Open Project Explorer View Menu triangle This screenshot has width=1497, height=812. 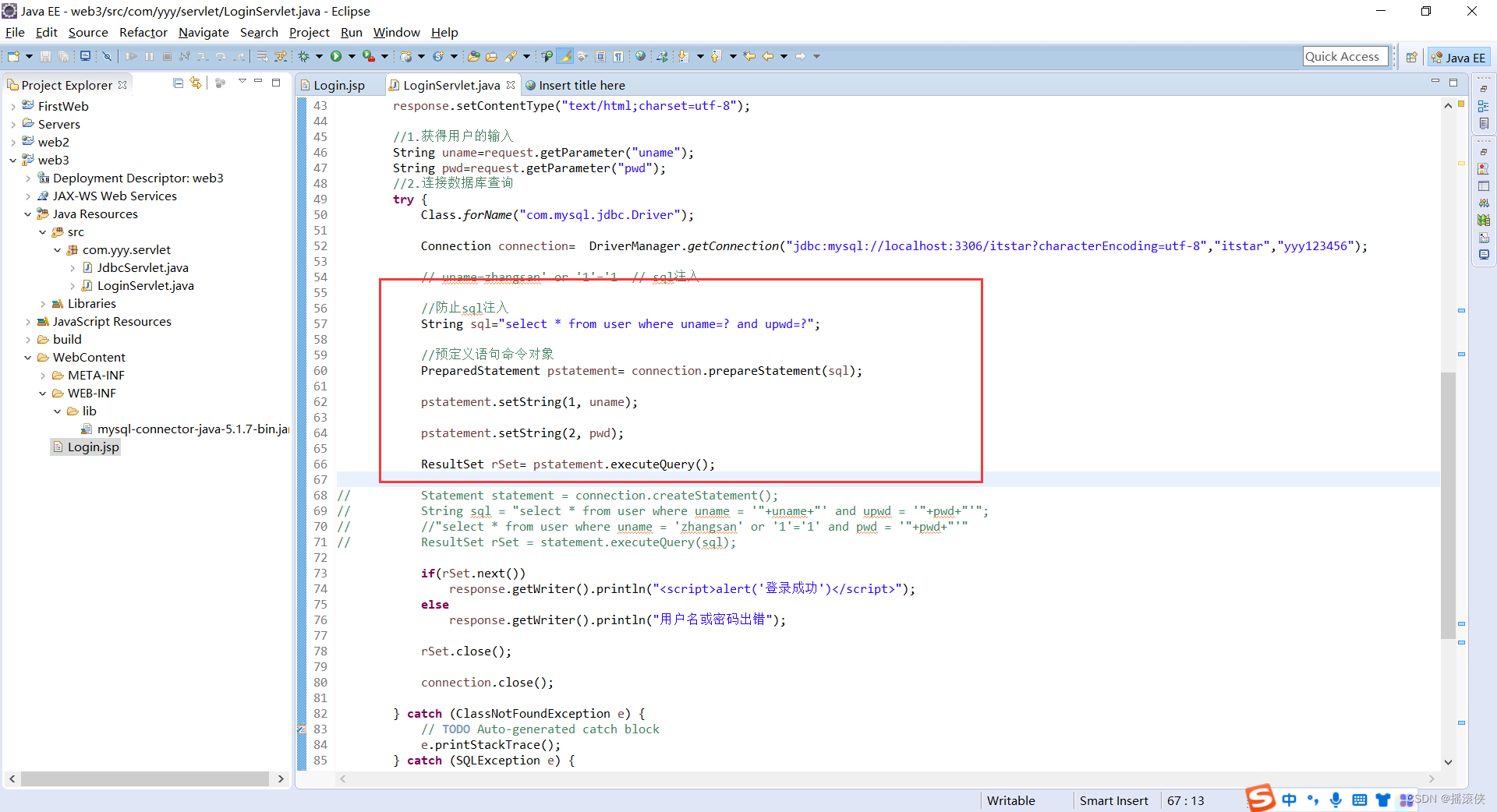242,81
